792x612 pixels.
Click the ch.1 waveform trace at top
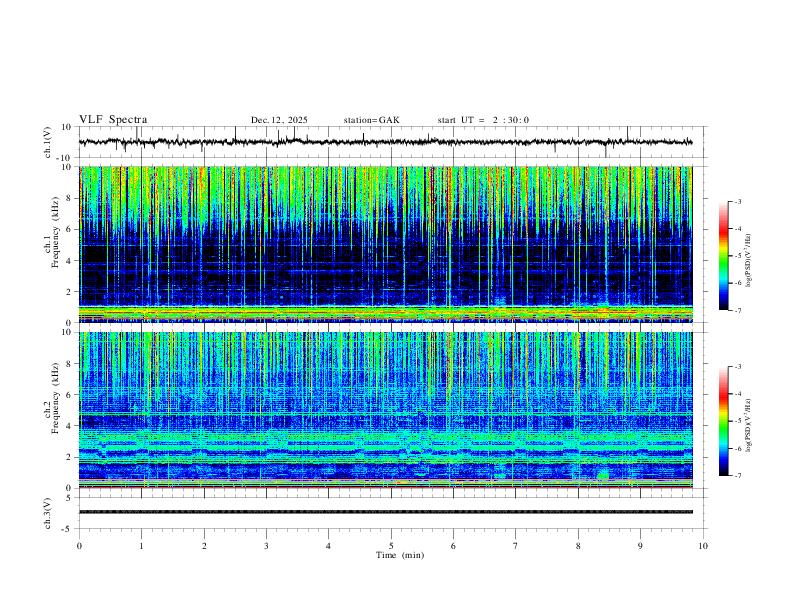pyautogui.click(x=385, y=142)
